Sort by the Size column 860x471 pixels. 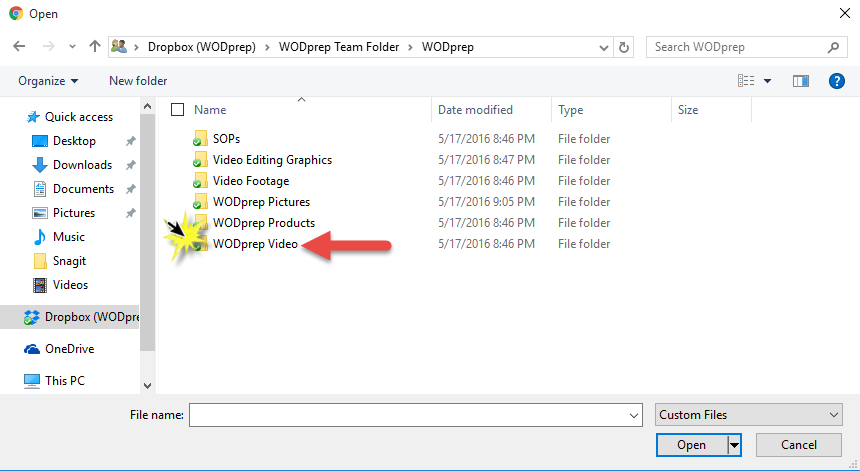[x=688, y=110]
